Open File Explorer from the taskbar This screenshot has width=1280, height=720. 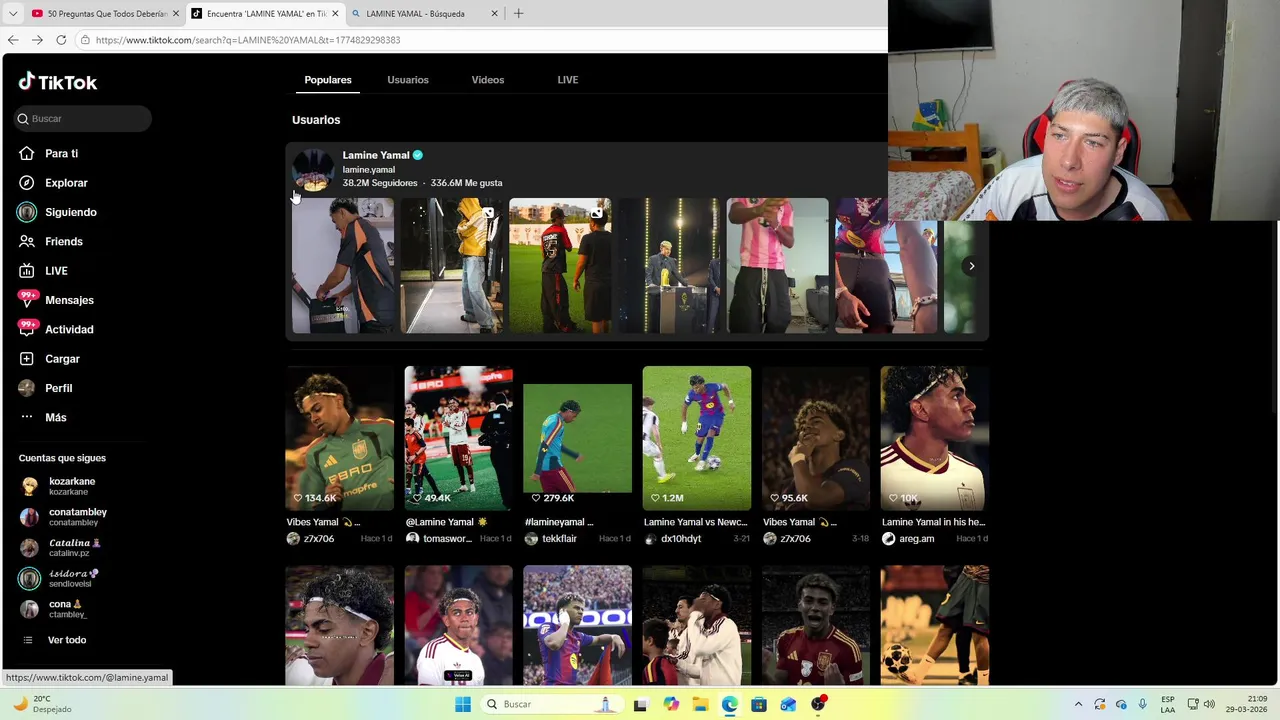click(700, 704)
